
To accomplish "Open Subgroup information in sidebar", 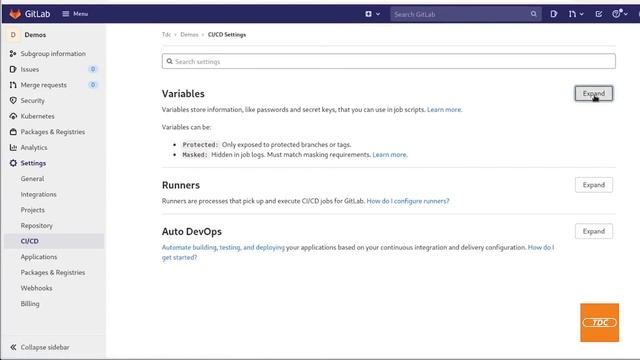I will point(53,53).
